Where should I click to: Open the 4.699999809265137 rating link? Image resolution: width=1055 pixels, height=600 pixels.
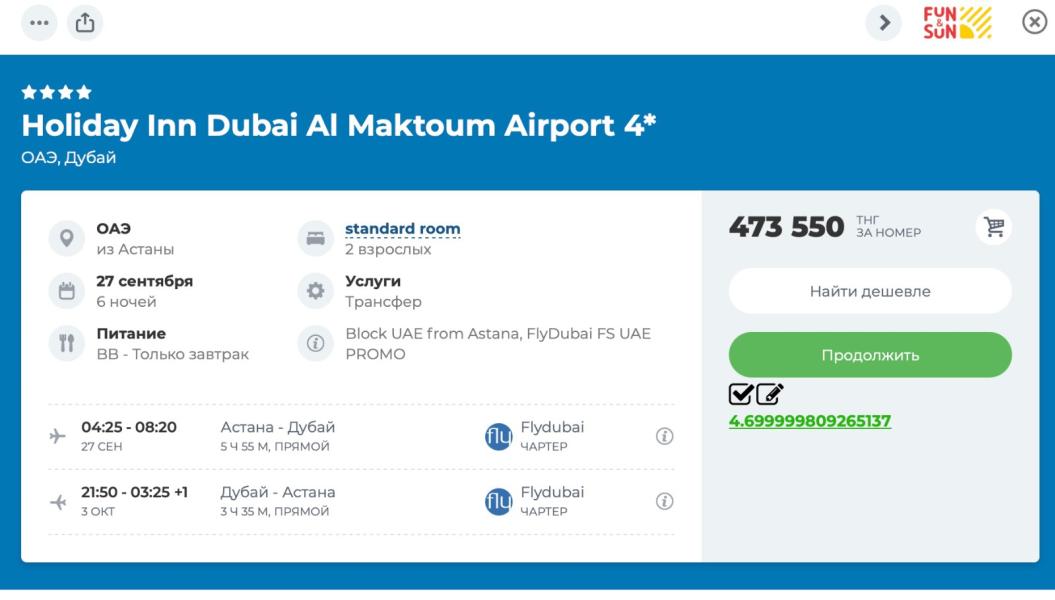coord(809,421)
